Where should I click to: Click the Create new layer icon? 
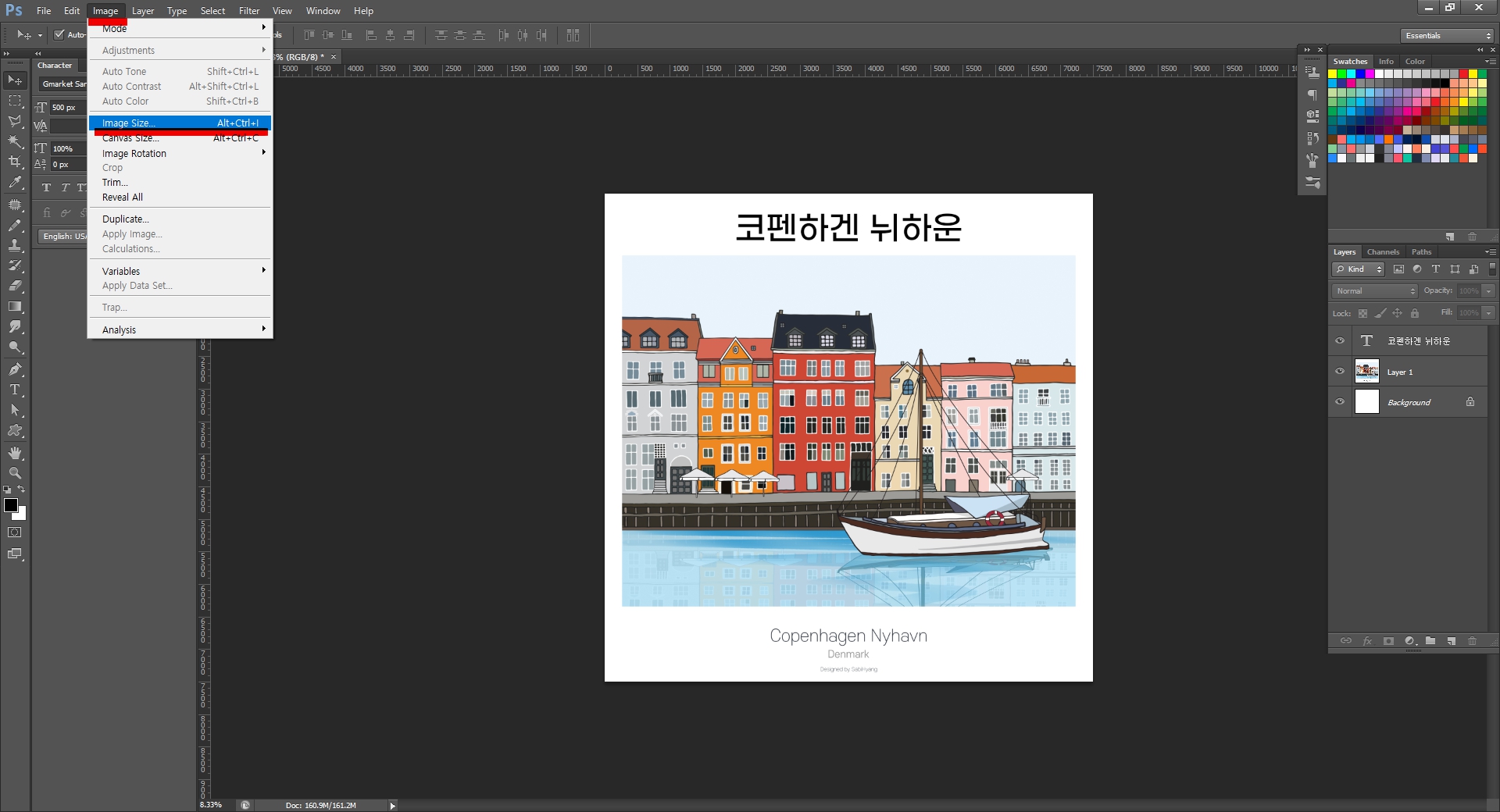(x=1451, y=641)
